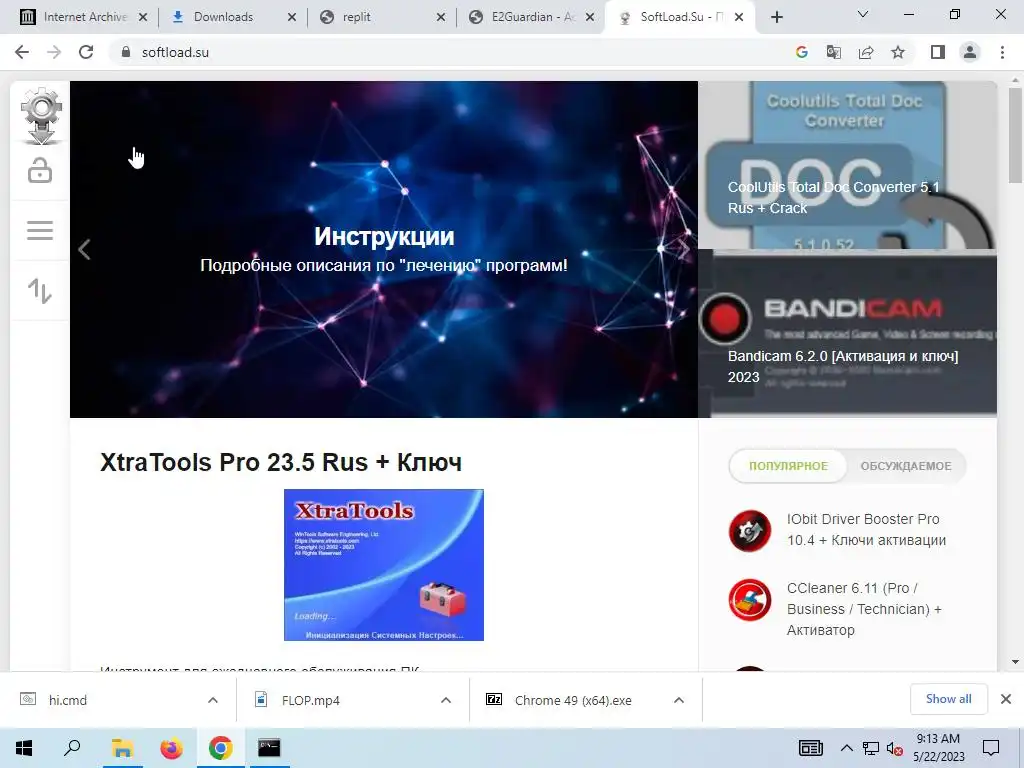Open CoolUtils Total Doc Converter 5.1 card
This screenshot has height=768, width=1024.
click(848, 165)
